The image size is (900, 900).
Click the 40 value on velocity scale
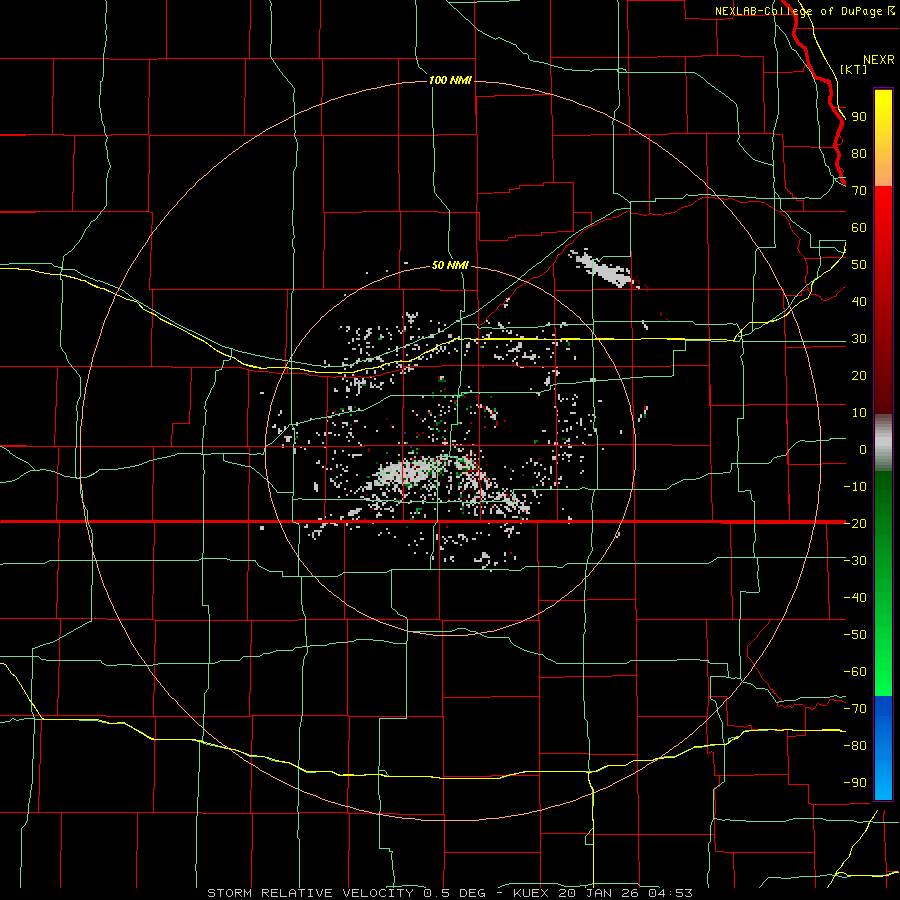(859, 301)
